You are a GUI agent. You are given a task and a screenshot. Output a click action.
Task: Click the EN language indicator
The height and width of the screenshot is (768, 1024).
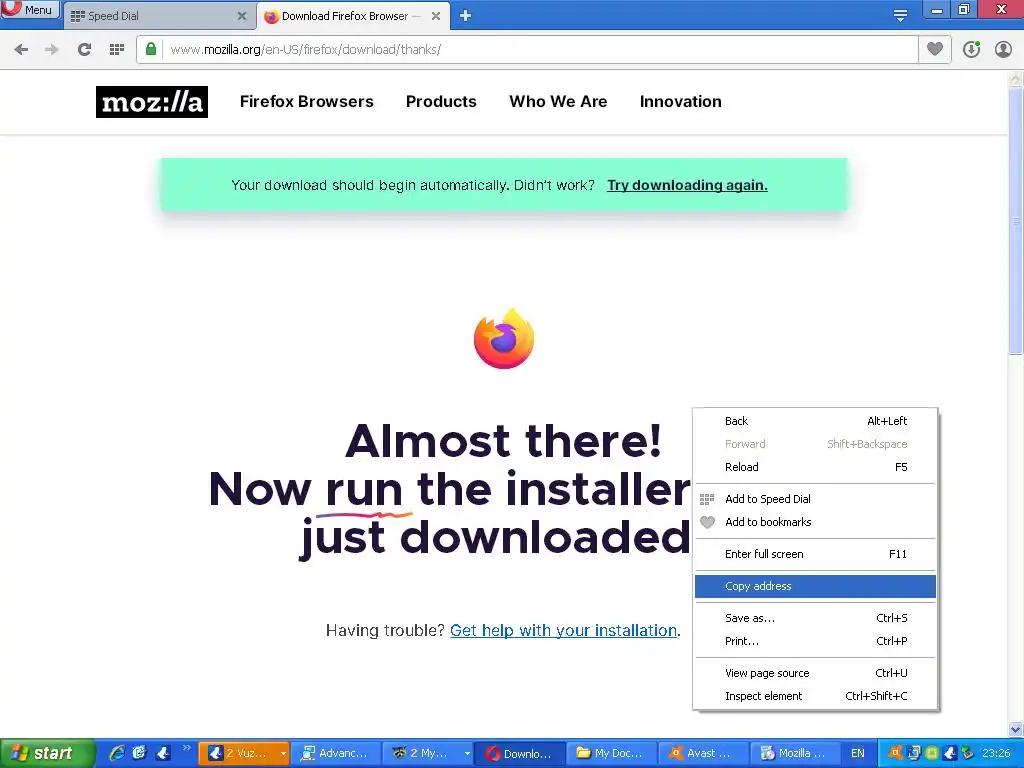857,753
